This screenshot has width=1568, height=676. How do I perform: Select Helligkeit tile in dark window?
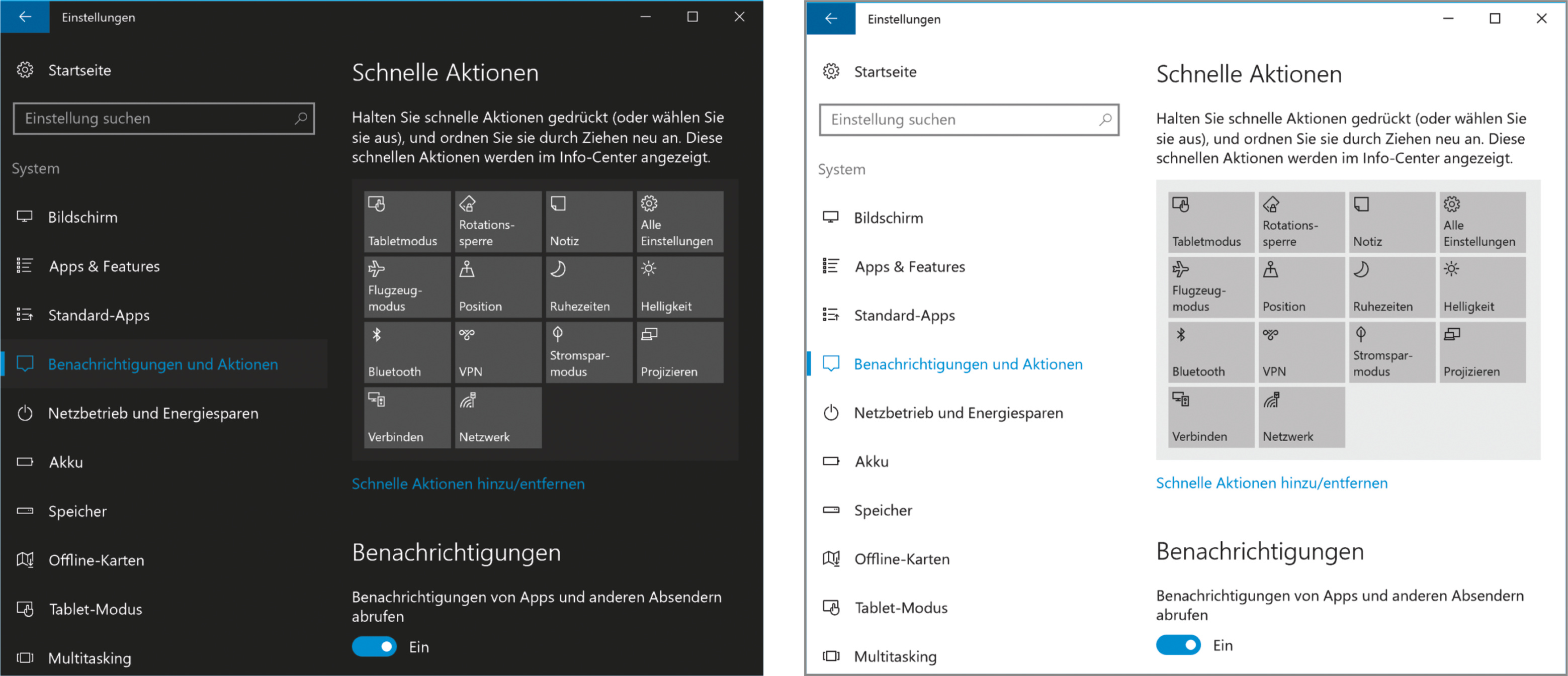tap(679, 286)
